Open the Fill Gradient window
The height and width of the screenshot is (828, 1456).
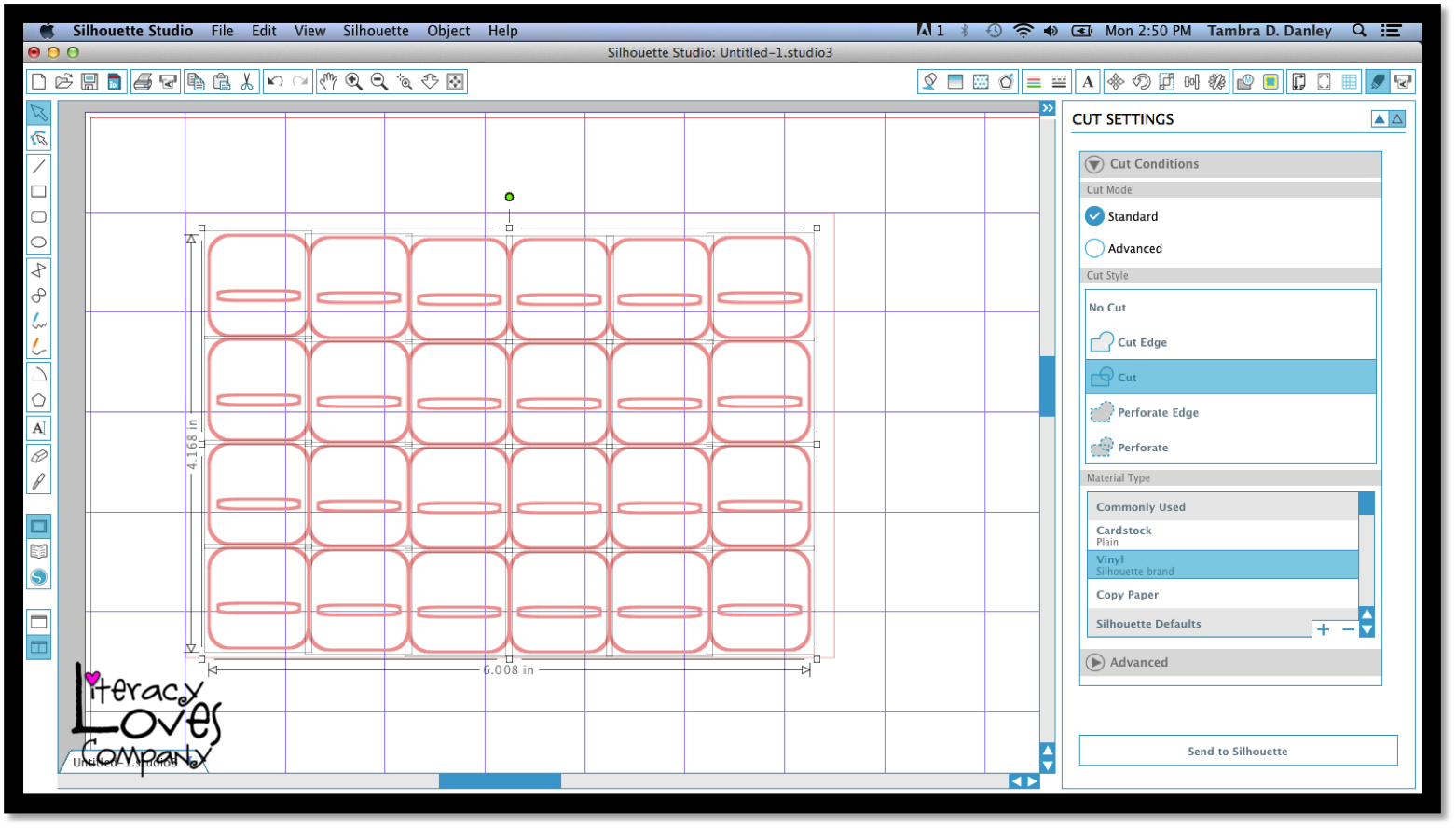pos(955,82)
